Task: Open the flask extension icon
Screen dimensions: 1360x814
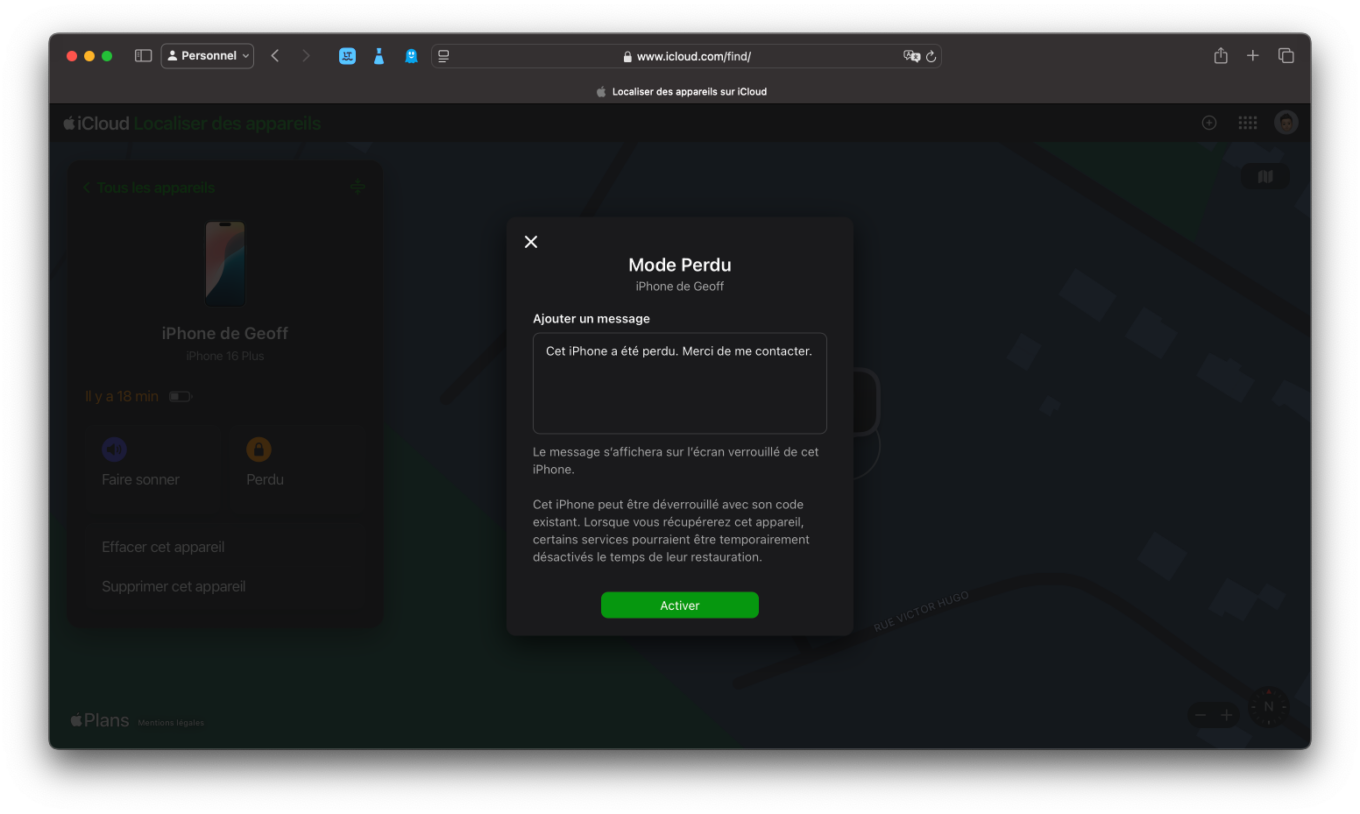Action: [379, 56]
